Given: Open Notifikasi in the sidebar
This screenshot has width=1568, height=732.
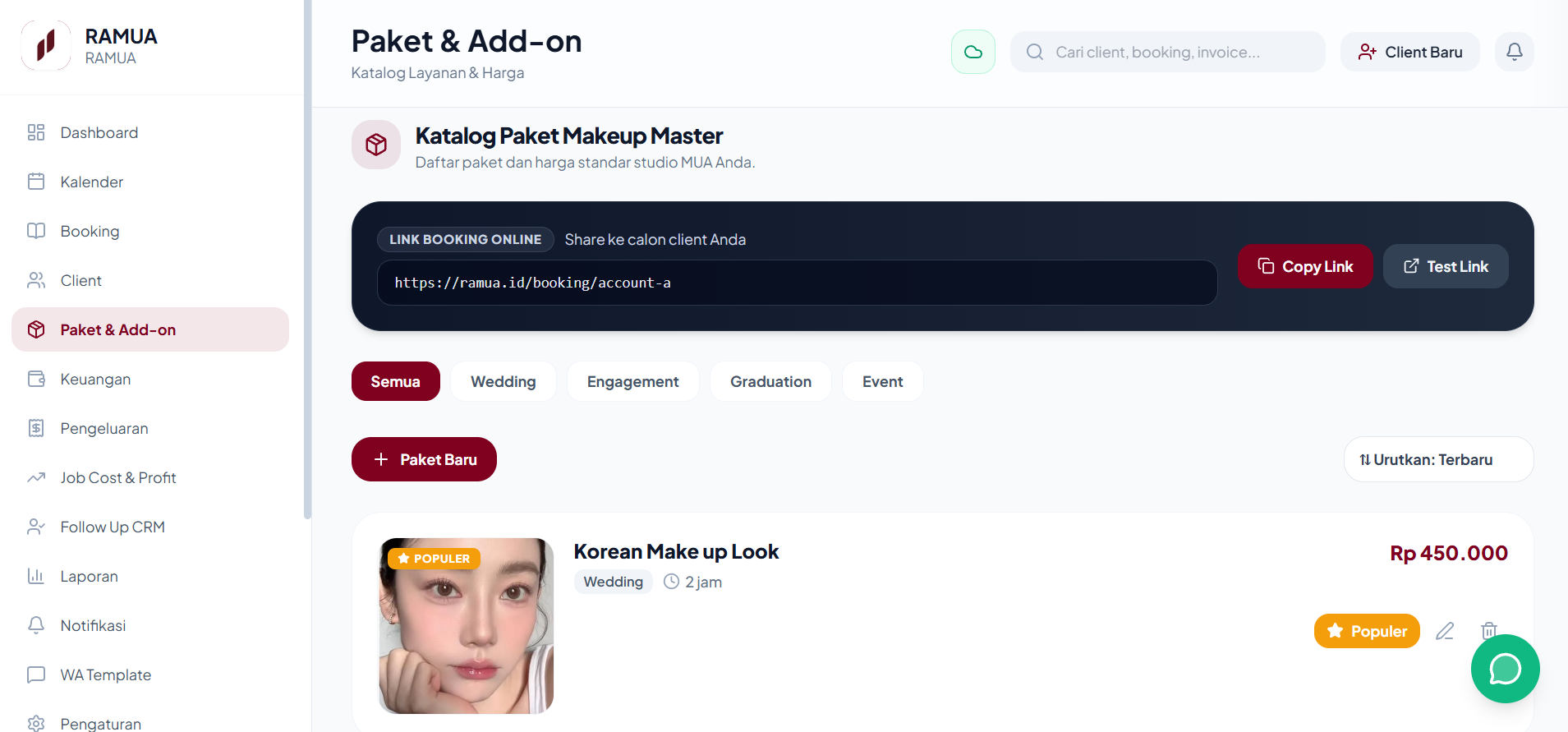Looking at the screenshot, I should click(x=150, y=625).
